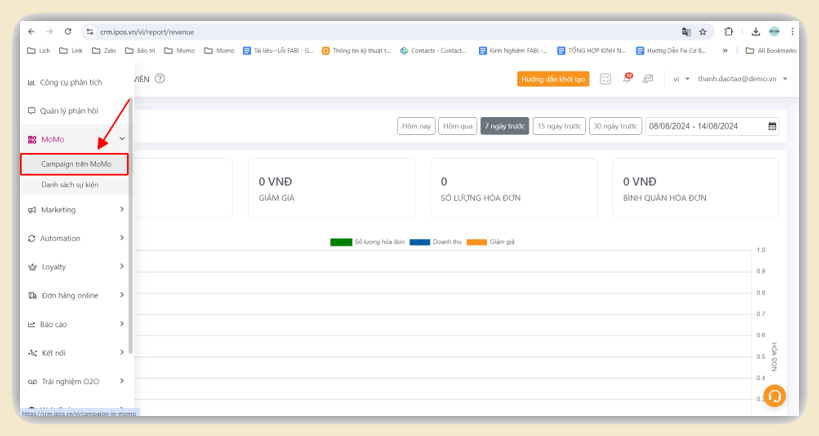Click the browser page reload icon
Image resolution: width=819 pixels, height=436 pixels.
click(x=68, y=32)
